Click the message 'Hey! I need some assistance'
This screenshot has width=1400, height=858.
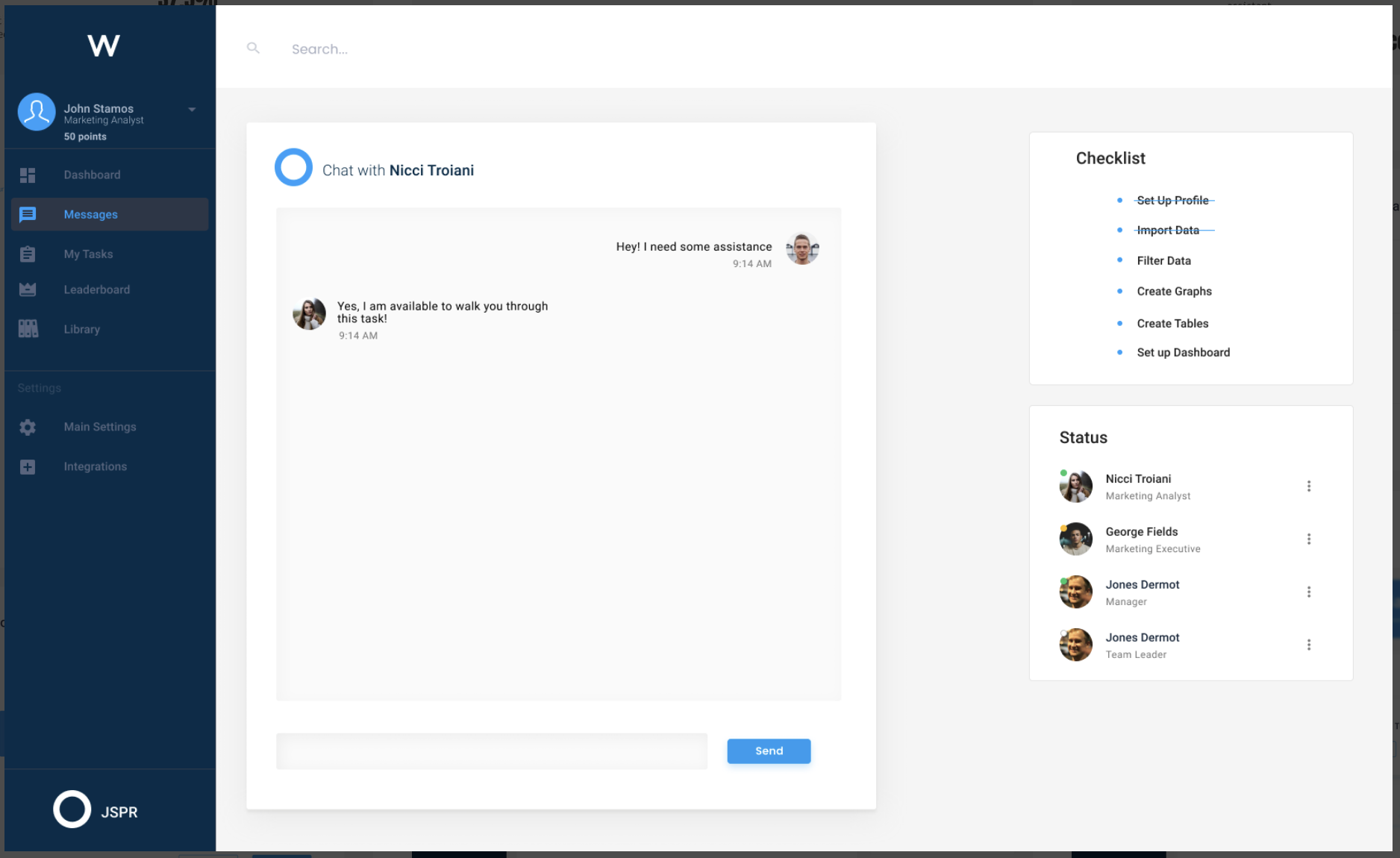[x=694, y=246]
